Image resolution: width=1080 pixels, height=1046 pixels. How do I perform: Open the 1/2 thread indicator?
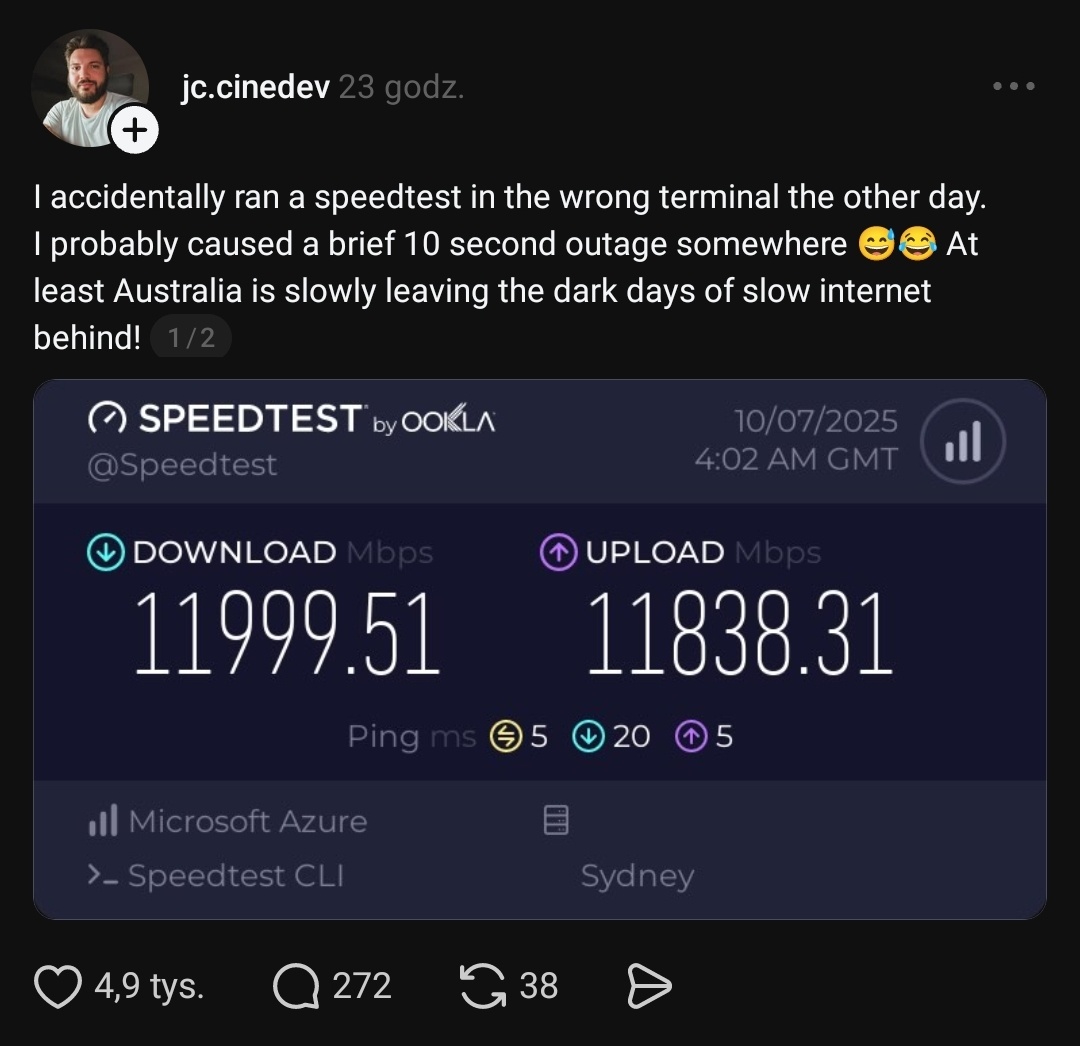(x=190, y=338)
